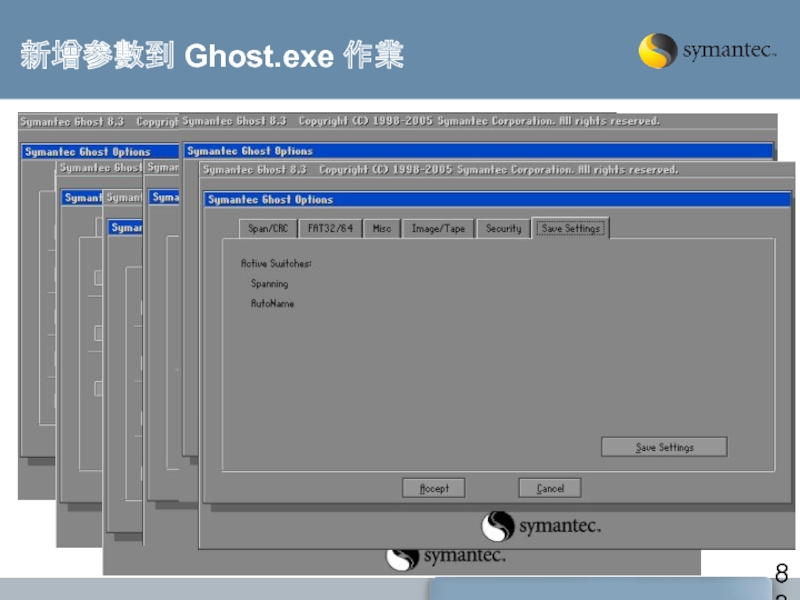The height and width of the screenshot is (600, 800).
Task: Switch to the Security tab
Action: pyautogui.click(x=503, y=229)
